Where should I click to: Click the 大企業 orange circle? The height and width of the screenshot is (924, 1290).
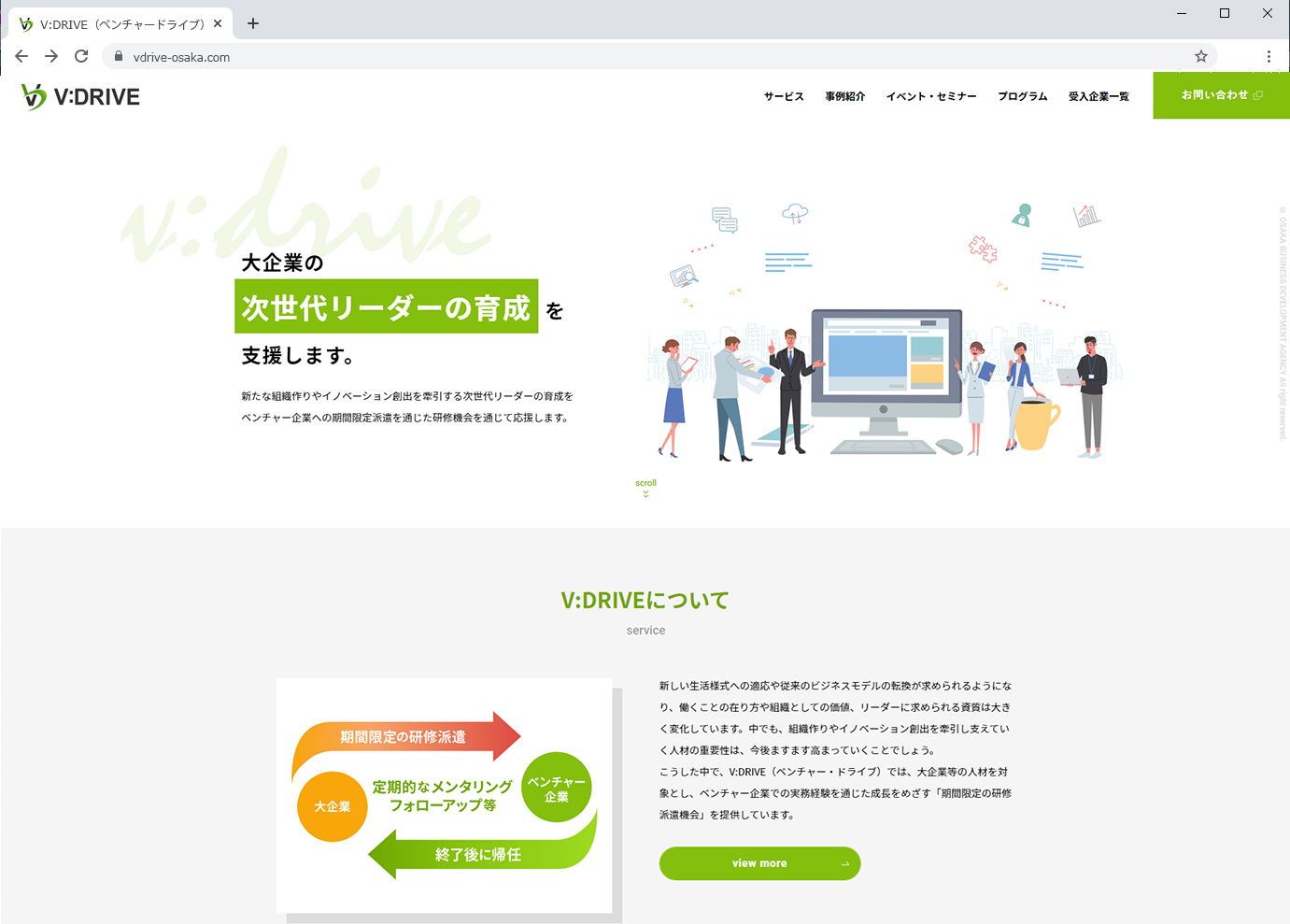tap(332, 806)
